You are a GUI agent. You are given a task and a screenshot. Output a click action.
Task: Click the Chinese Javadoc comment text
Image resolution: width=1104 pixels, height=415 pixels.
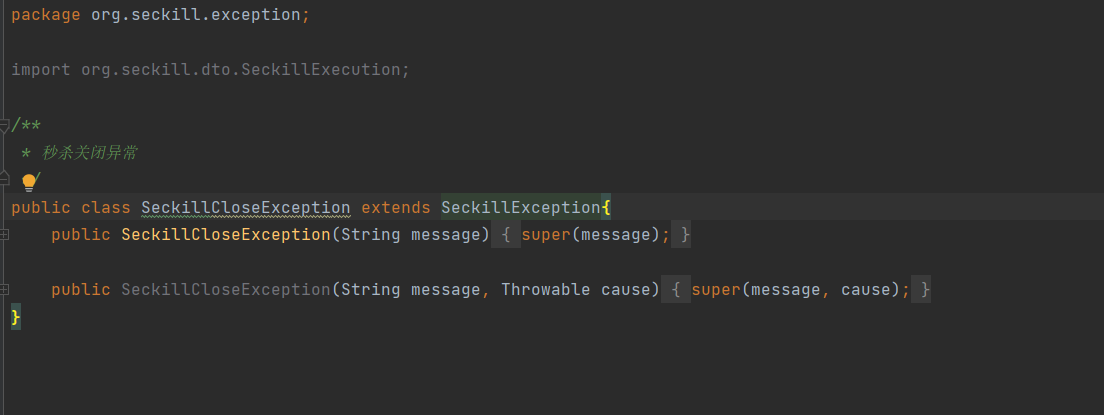90,153
